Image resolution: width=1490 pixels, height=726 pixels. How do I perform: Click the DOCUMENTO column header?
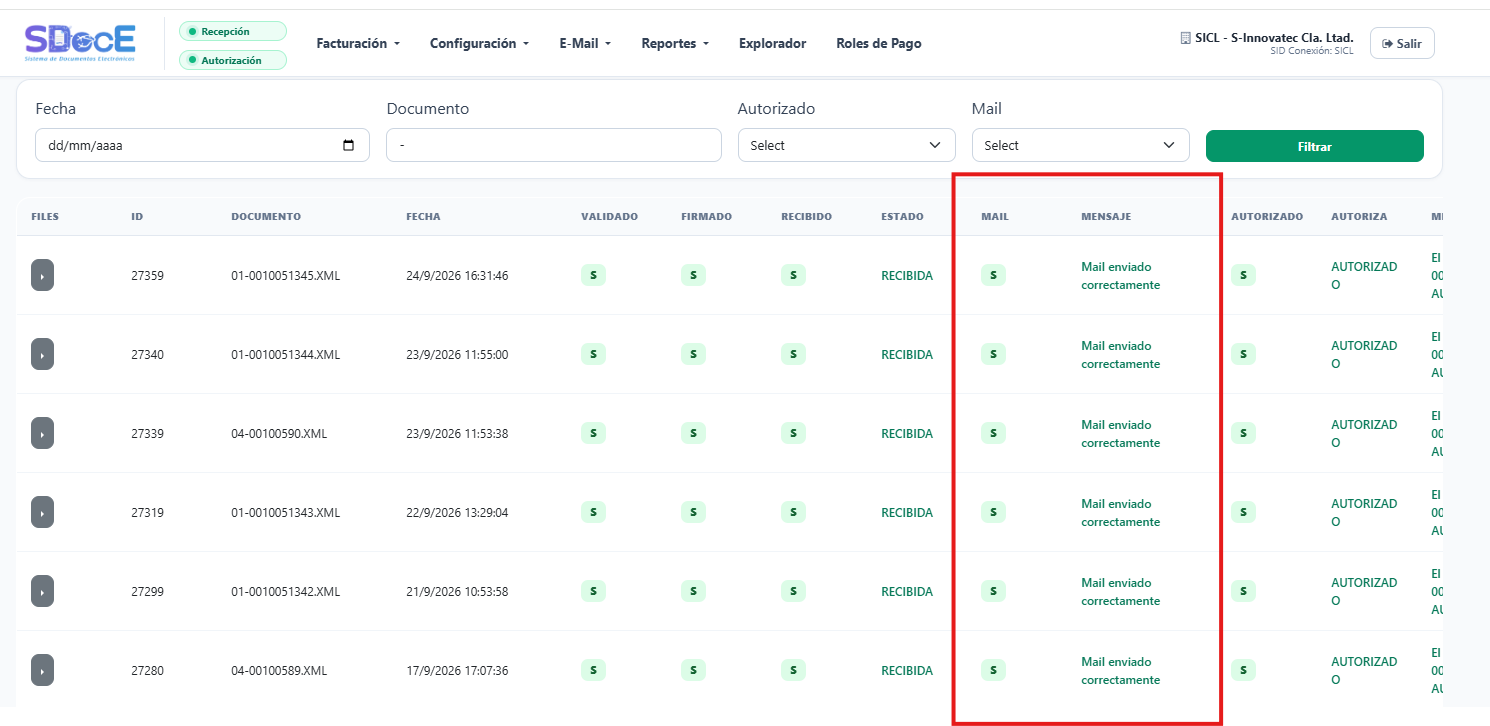[266, 216]
